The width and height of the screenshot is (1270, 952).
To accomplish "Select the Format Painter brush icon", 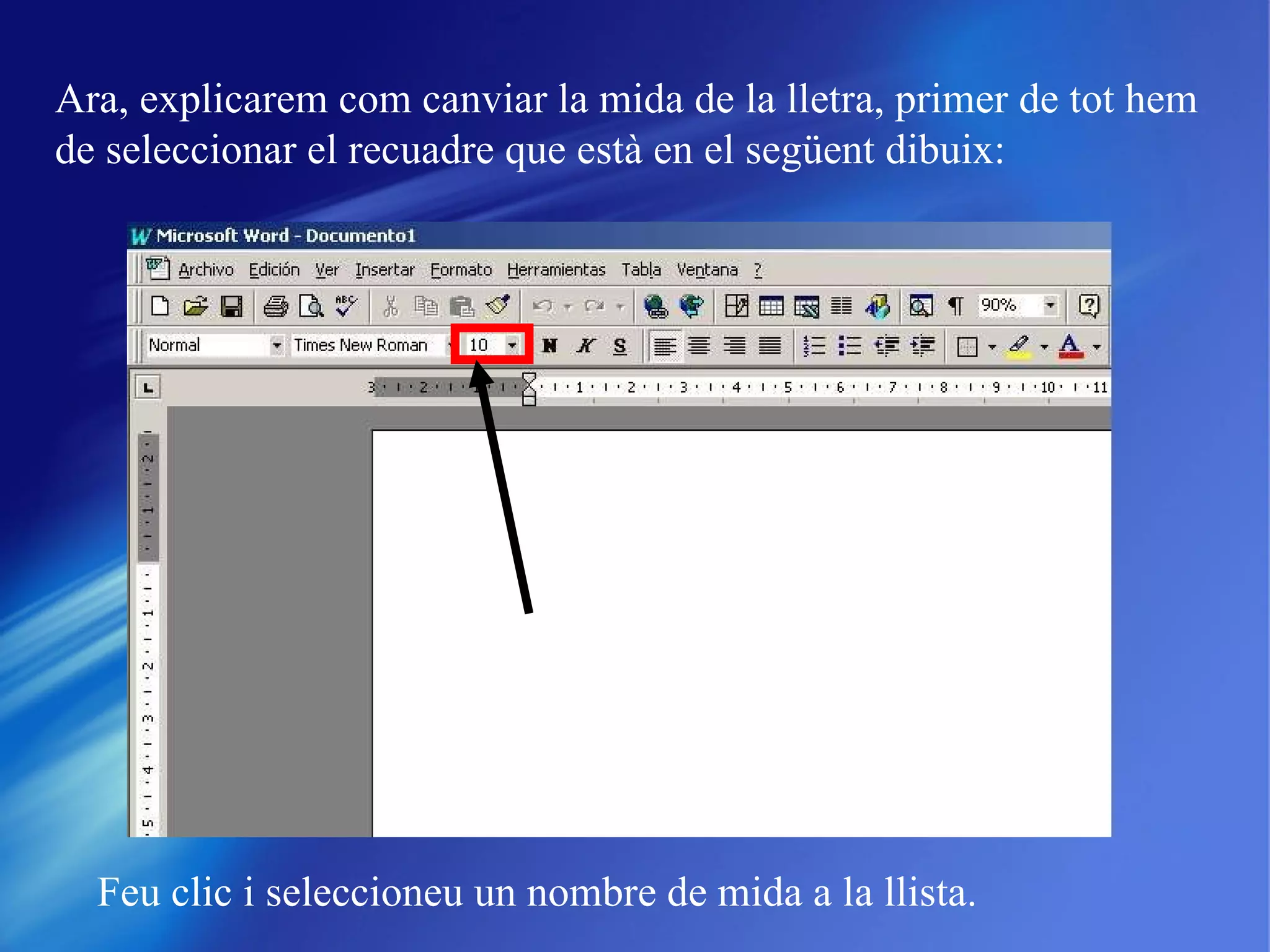I will tap(497, 306).
